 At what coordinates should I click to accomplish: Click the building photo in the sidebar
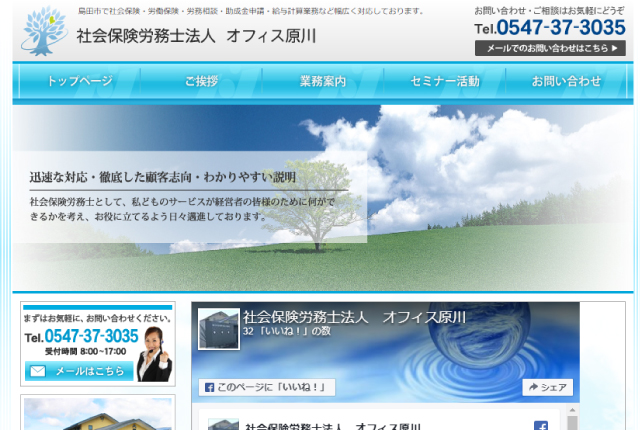click(98, 414)
